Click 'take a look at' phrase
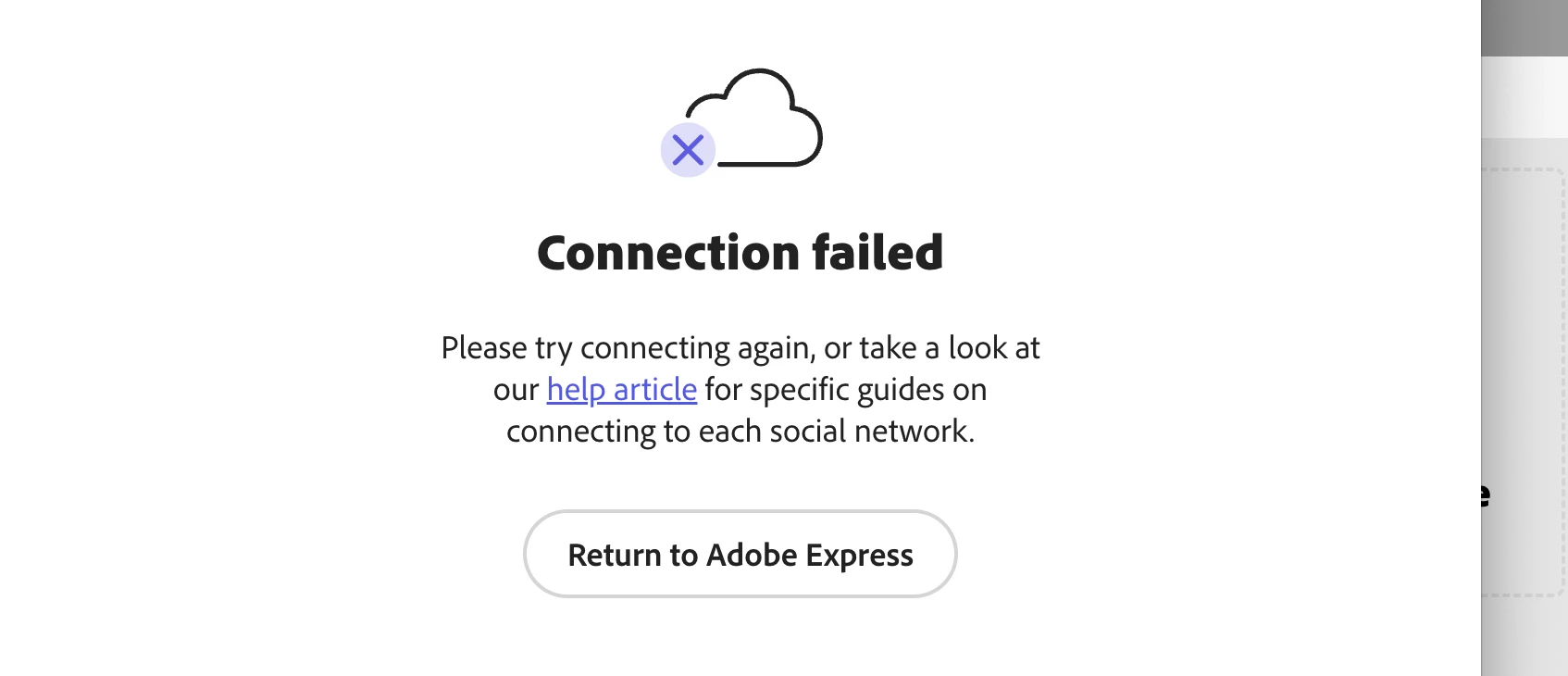 coord(950,348)
